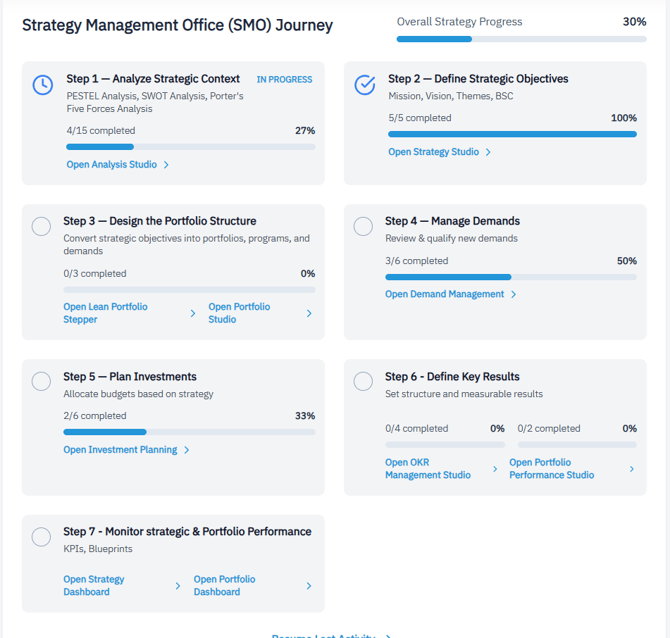Select the Step 5 circle indicator
Screen dimensions: 670x638
(41, 381)
